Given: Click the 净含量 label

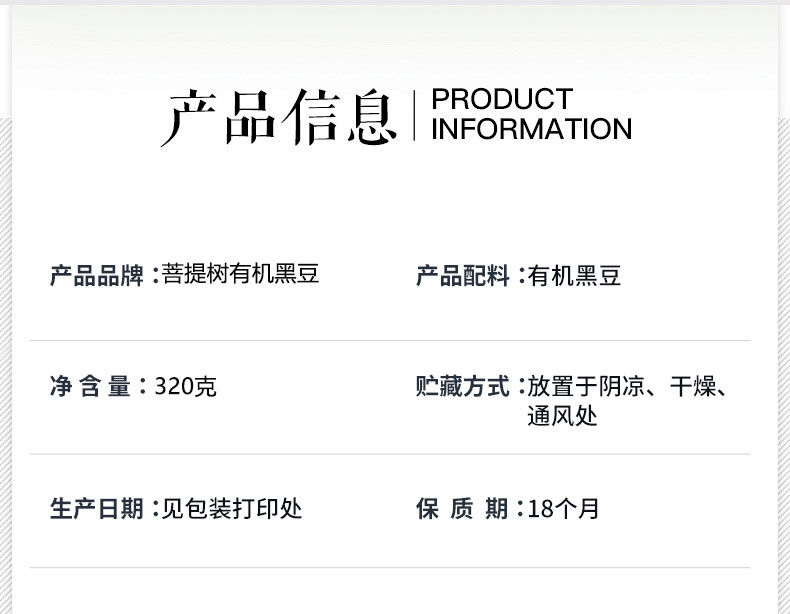Looking at the screenshot, I should [90, 386].
